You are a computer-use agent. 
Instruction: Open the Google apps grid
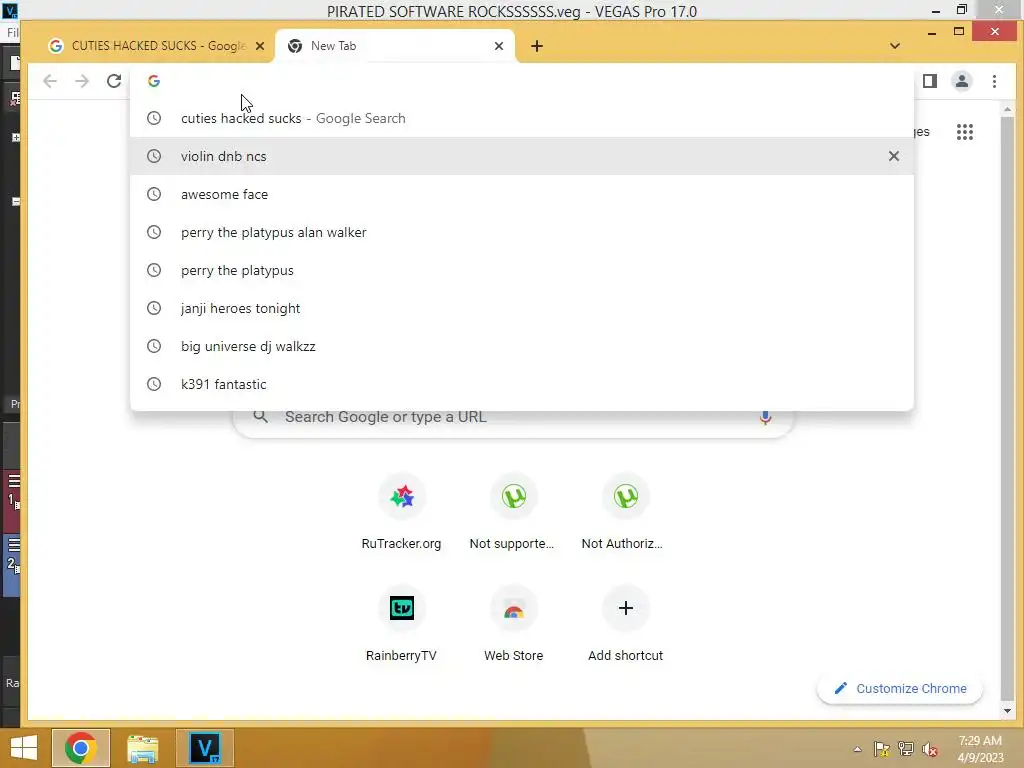(965, 132)
